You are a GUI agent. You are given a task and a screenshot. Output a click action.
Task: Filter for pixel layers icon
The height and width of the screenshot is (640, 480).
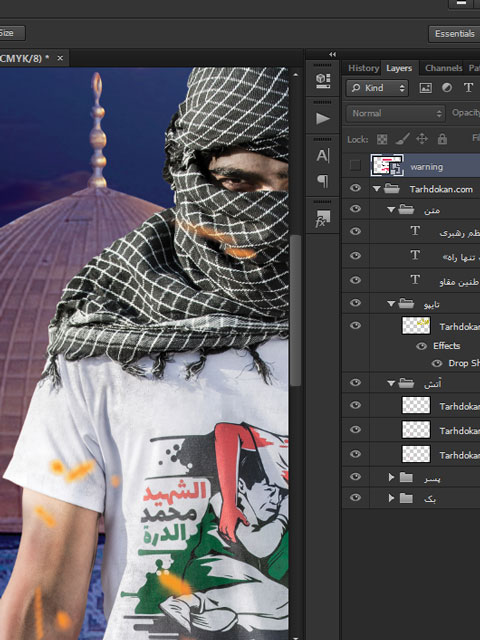point(425,88)
